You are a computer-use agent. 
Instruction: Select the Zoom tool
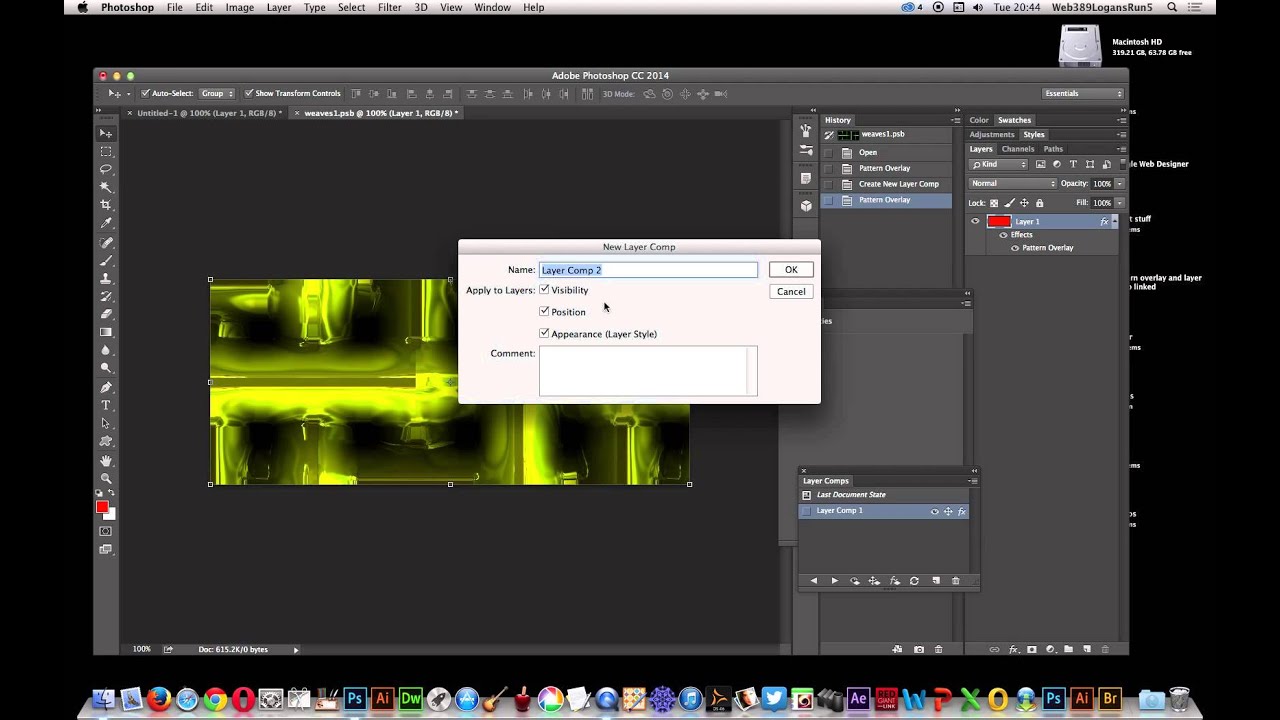tap(106, 478)
